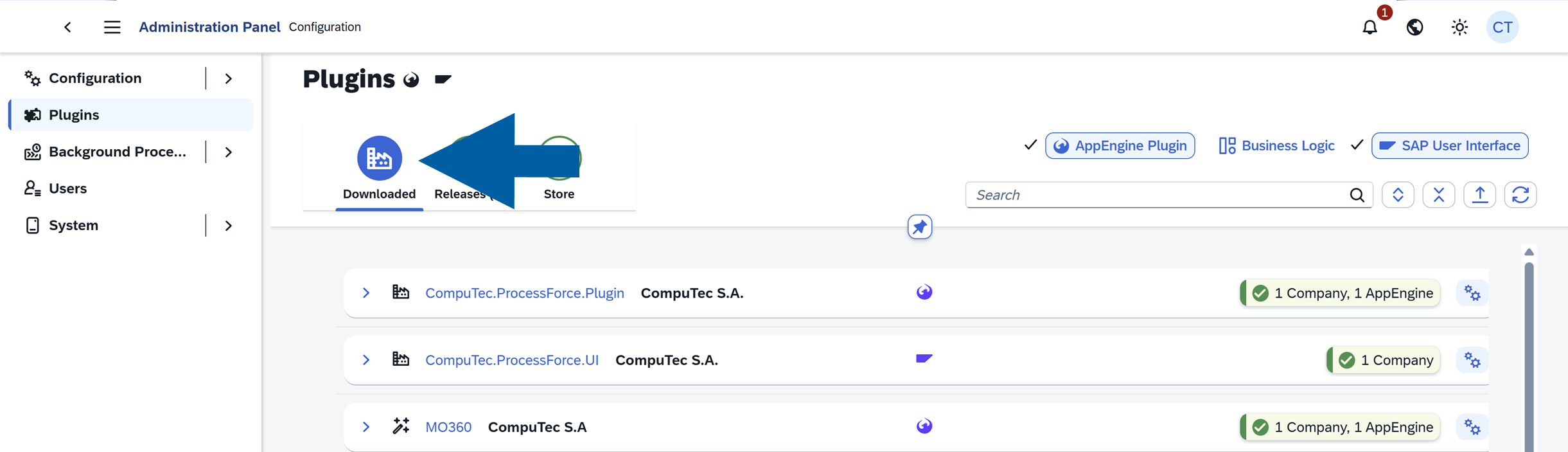
Task: Toggle the AppEngine Plugin filter
Action: click(x=1120, y=146)
